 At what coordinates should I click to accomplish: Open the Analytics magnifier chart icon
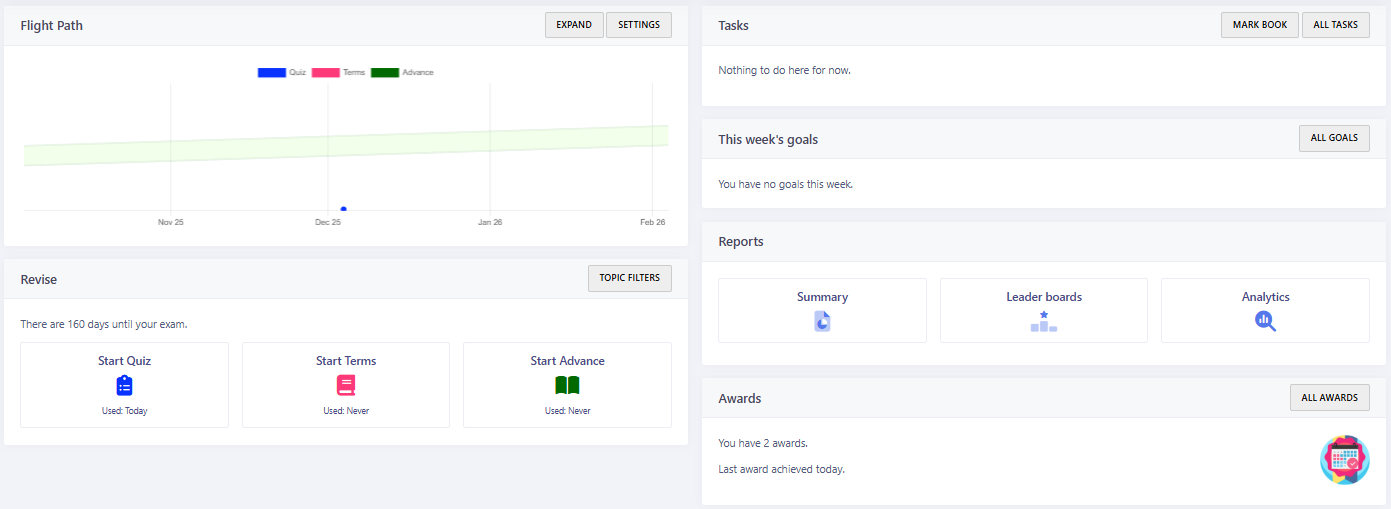(1265, 321)
